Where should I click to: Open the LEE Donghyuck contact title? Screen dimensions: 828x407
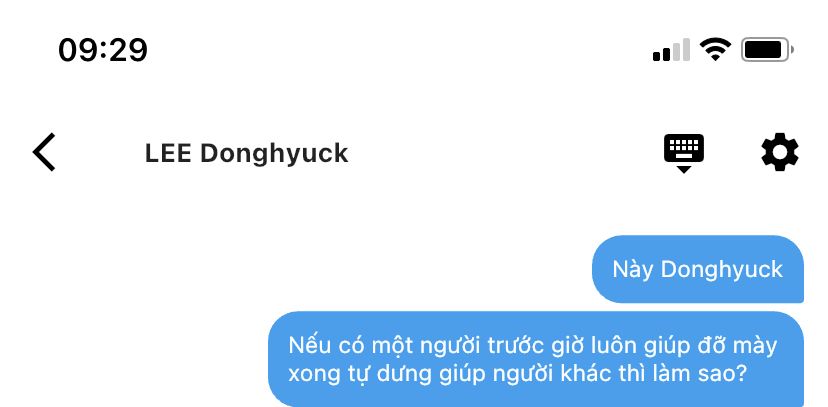tap(247, 154)
